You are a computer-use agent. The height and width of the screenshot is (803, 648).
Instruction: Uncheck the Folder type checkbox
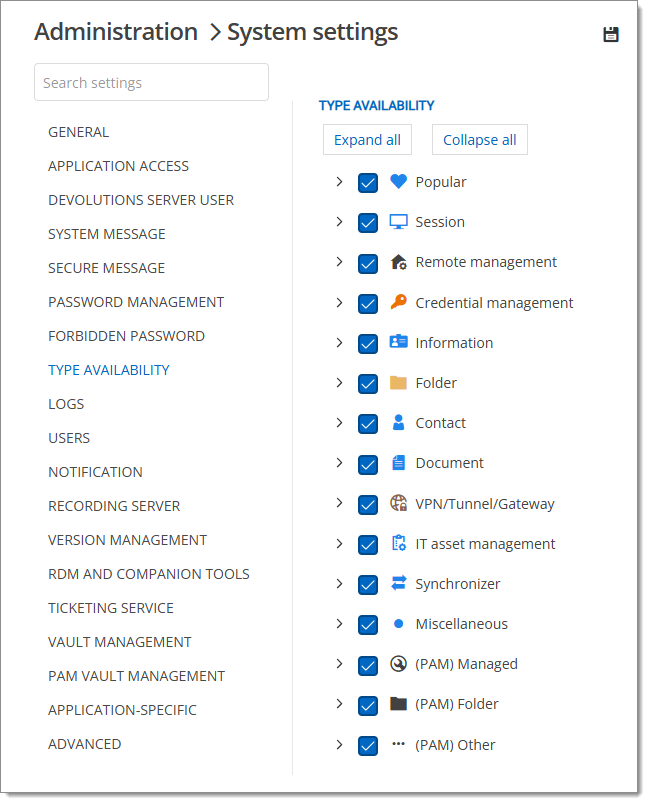367,384
